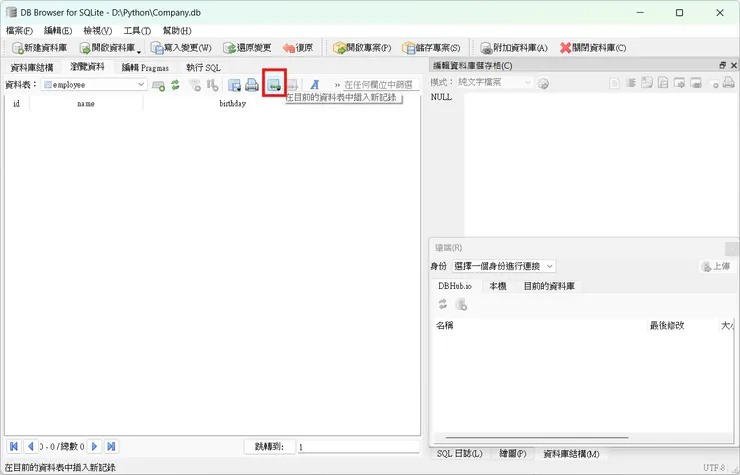Click the insert new record icon
Screen dimensions: 740x475
[274, 85]
